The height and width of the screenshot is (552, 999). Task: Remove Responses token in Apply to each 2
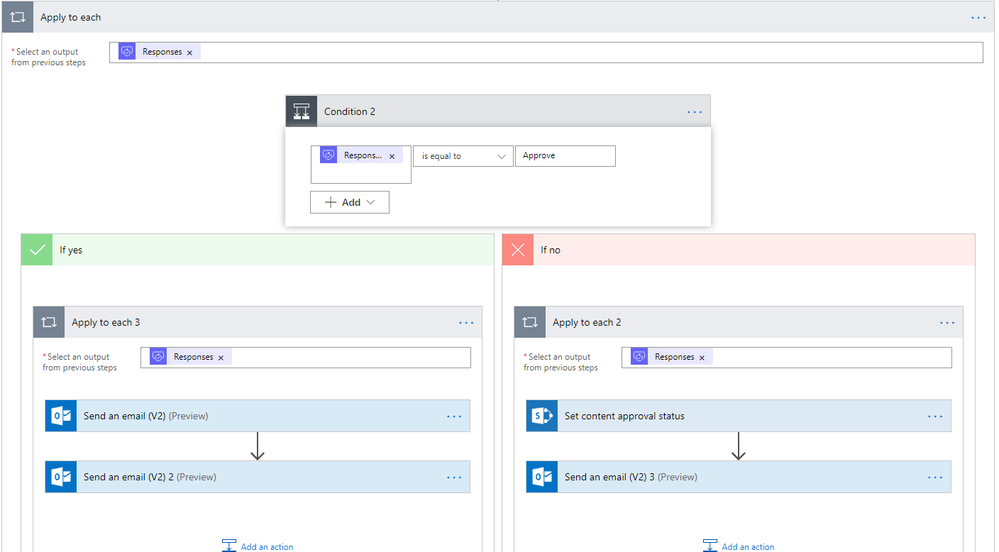pos(702,358)
